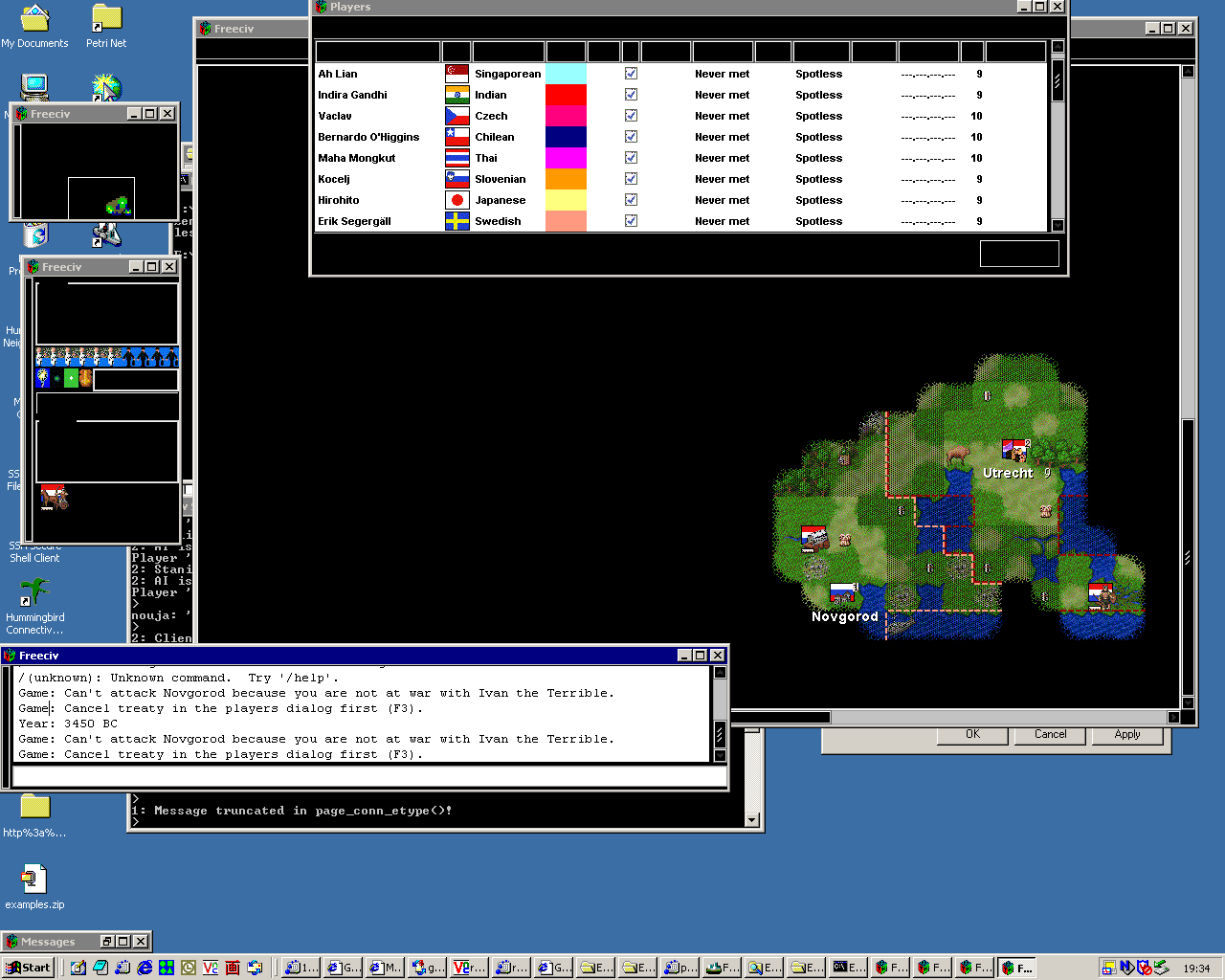Open the Hummingbird Connectivity desktop shortcut
The image size is (1225, 980).
[34, 606]
